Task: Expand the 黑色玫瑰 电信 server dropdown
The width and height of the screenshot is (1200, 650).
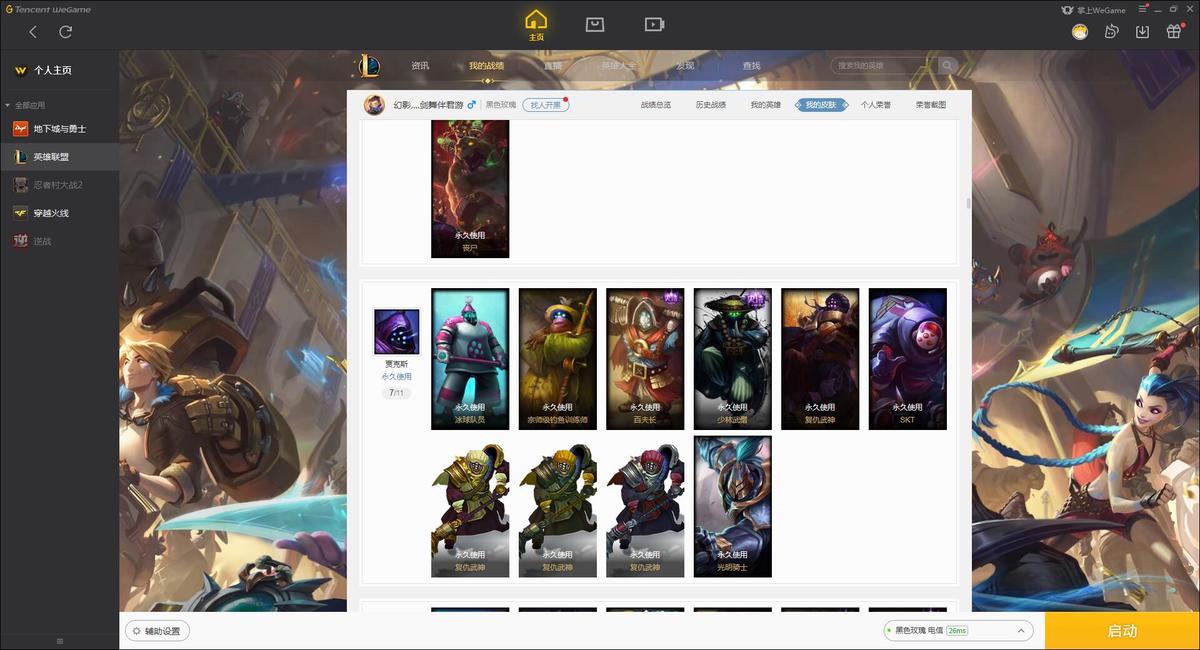Action: point(958,631)
